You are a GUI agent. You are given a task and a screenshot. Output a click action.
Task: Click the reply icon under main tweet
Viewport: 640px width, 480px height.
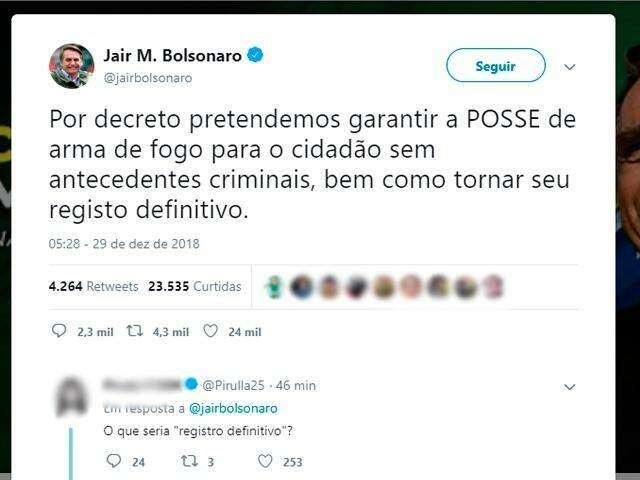pos(59,331)
